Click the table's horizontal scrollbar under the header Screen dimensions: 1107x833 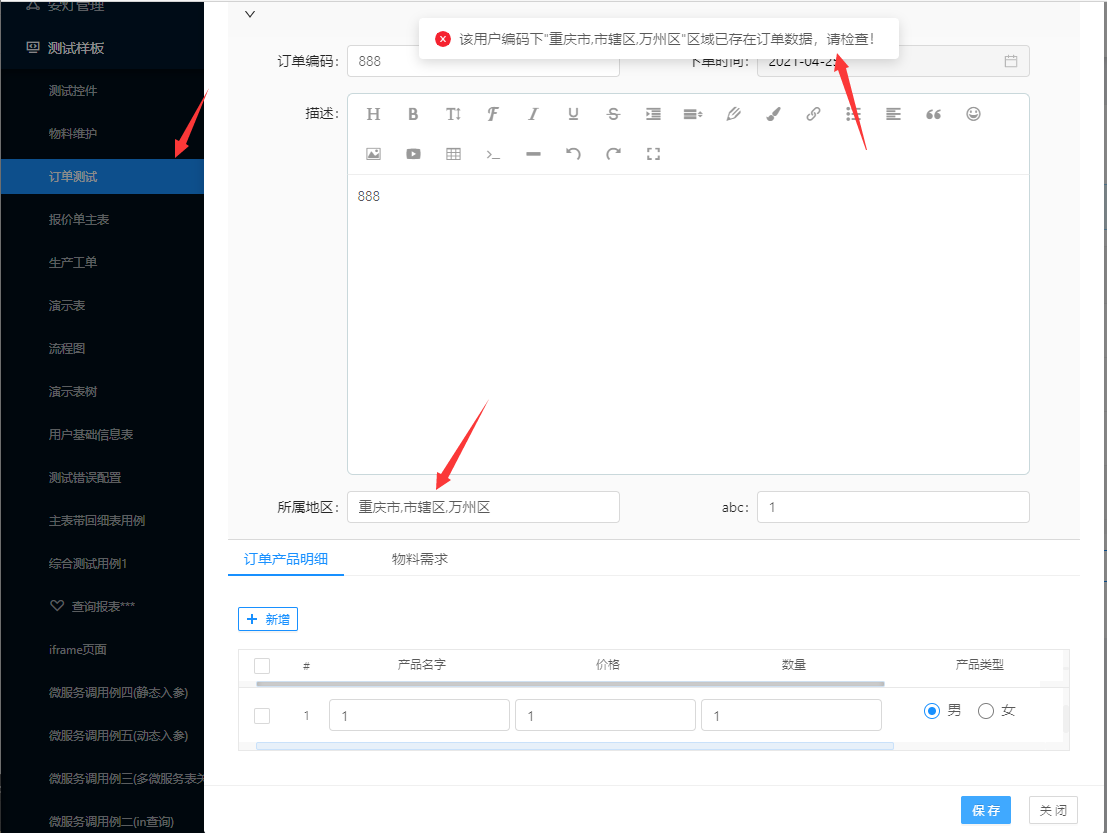coord(570,684)
